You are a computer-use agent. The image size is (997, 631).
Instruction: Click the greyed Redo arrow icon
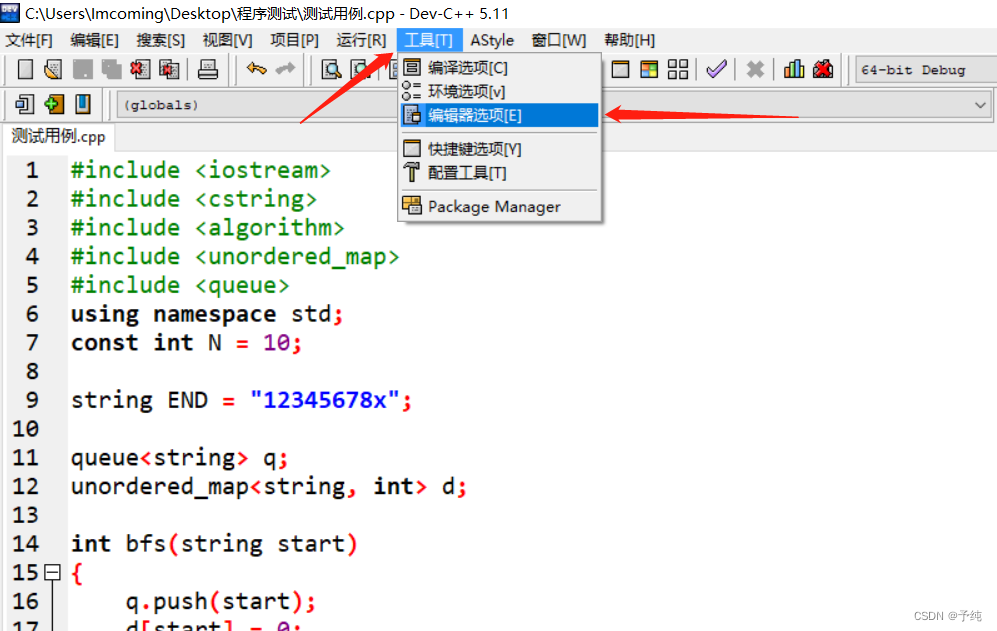pyautogui.click(x=285, y=68)
